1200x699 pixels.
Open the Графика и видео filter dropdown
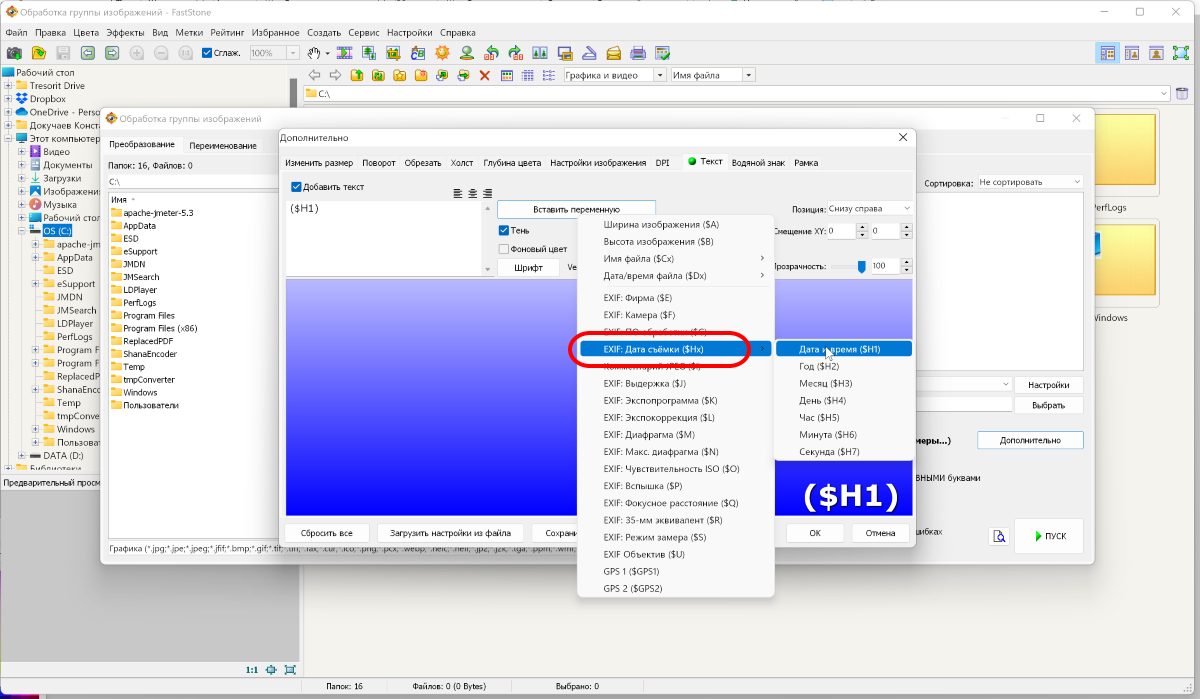pos(660,75)
